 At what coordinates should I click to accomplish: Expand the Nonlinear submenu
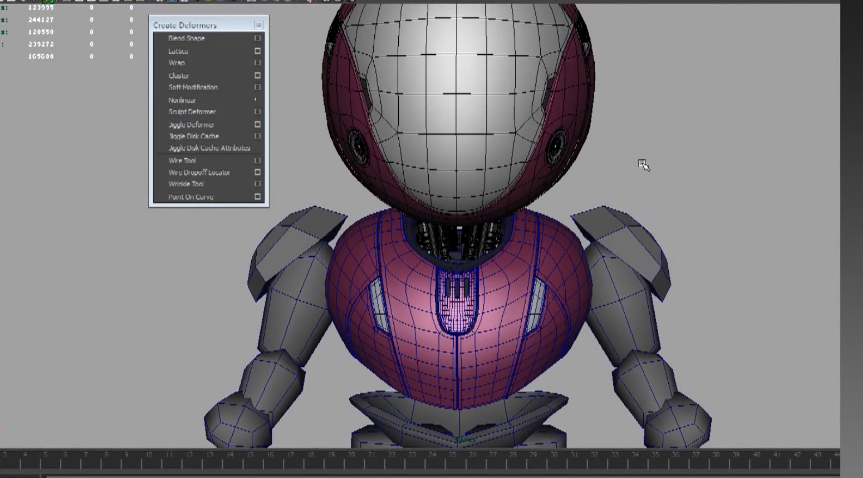(183, 100)
